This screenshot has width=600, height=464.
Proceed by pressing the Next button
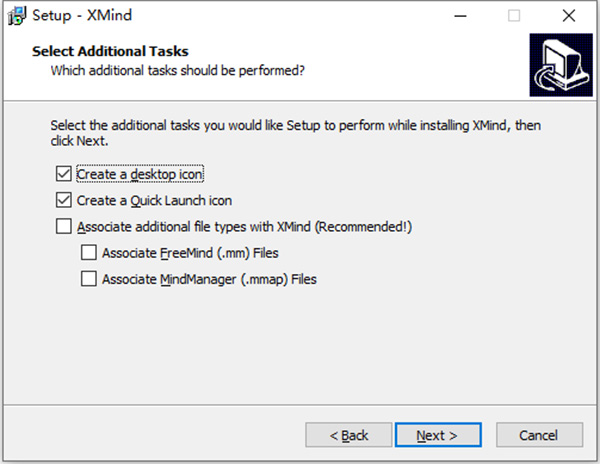[x=437, y=435]
